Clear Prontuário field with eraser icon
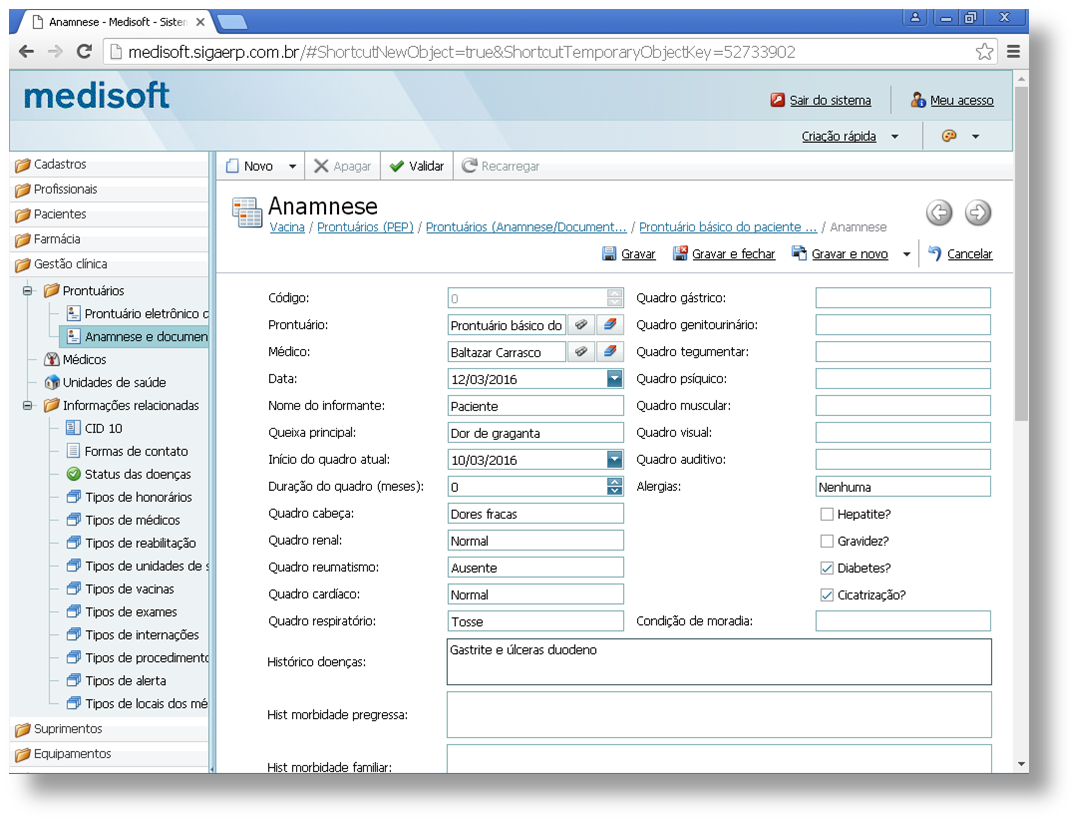This screenshot has width=1078, height=823. tap(609, 325)
